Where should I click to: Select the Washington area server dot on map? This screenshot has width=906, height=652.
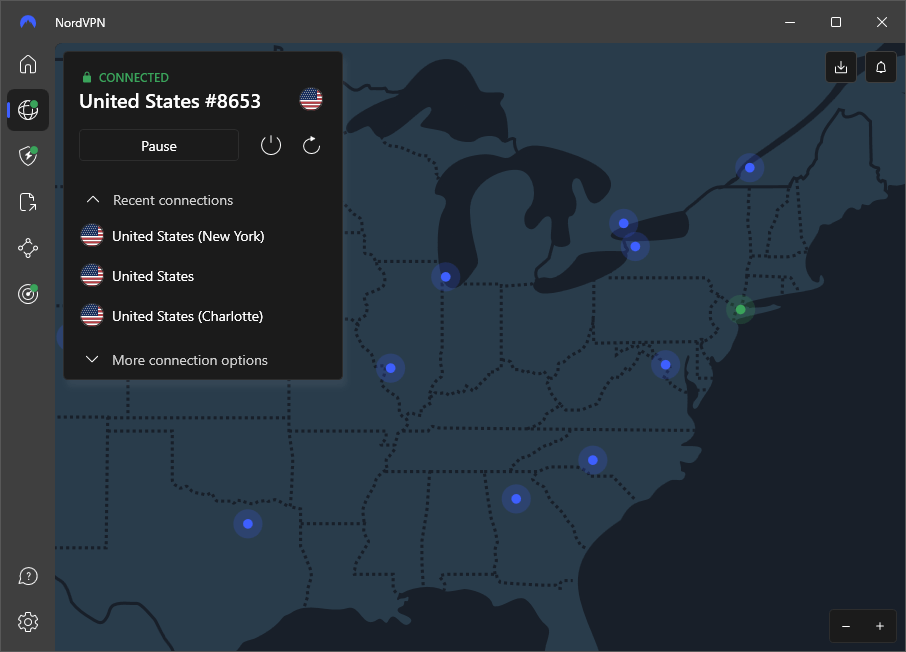[666, 365]
